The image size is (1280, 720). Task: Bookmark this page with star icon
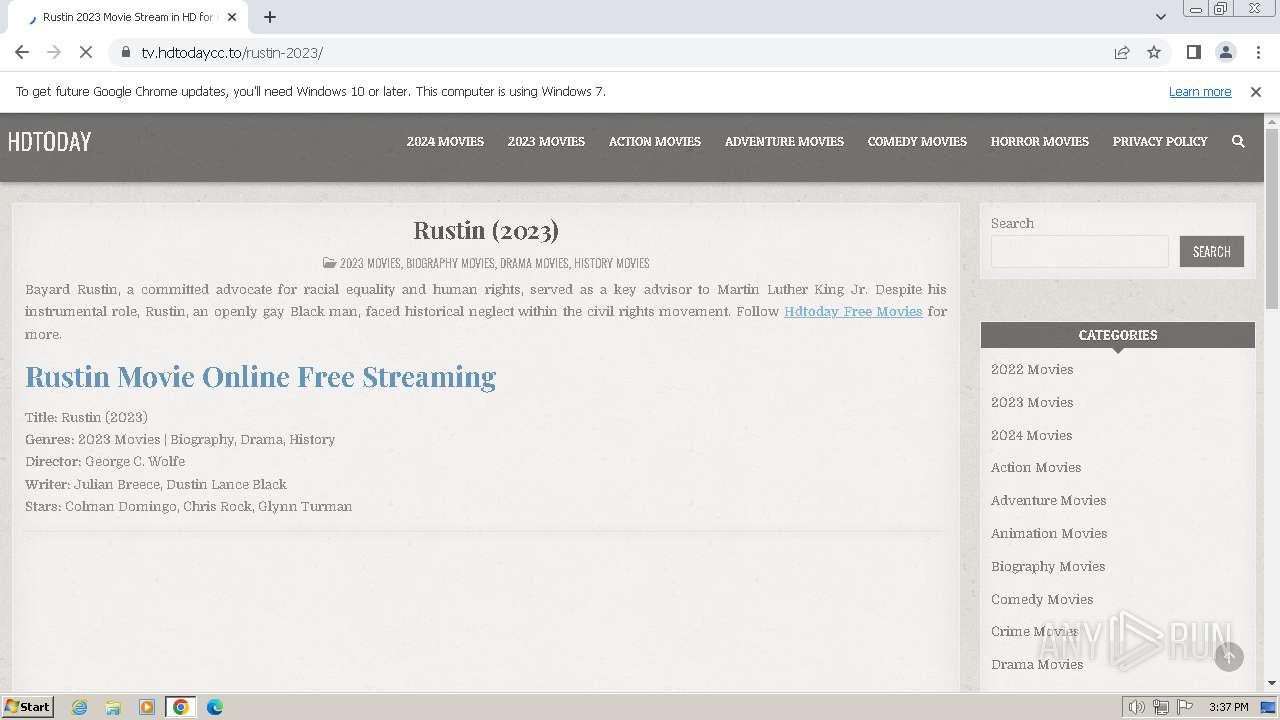(1154, 52)
